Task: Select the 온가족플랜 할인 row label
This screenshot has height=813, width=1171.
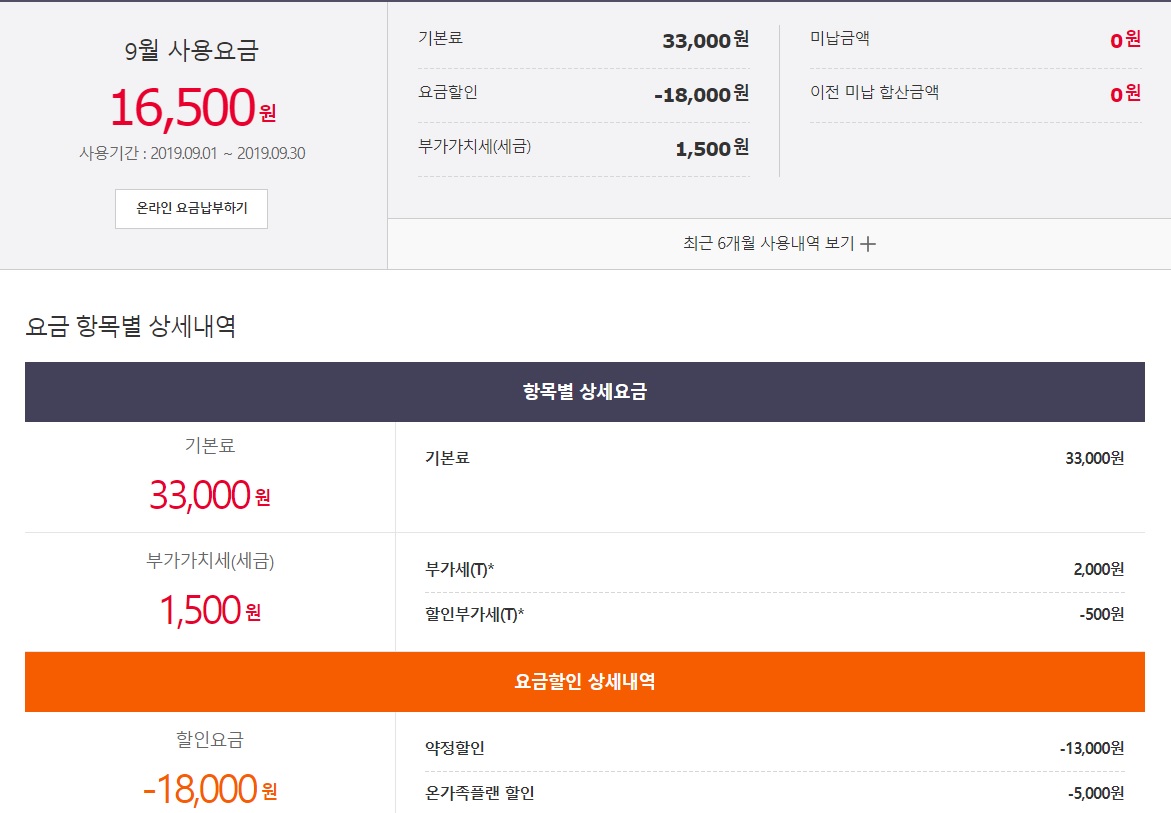Action: (x=479, y=793)
